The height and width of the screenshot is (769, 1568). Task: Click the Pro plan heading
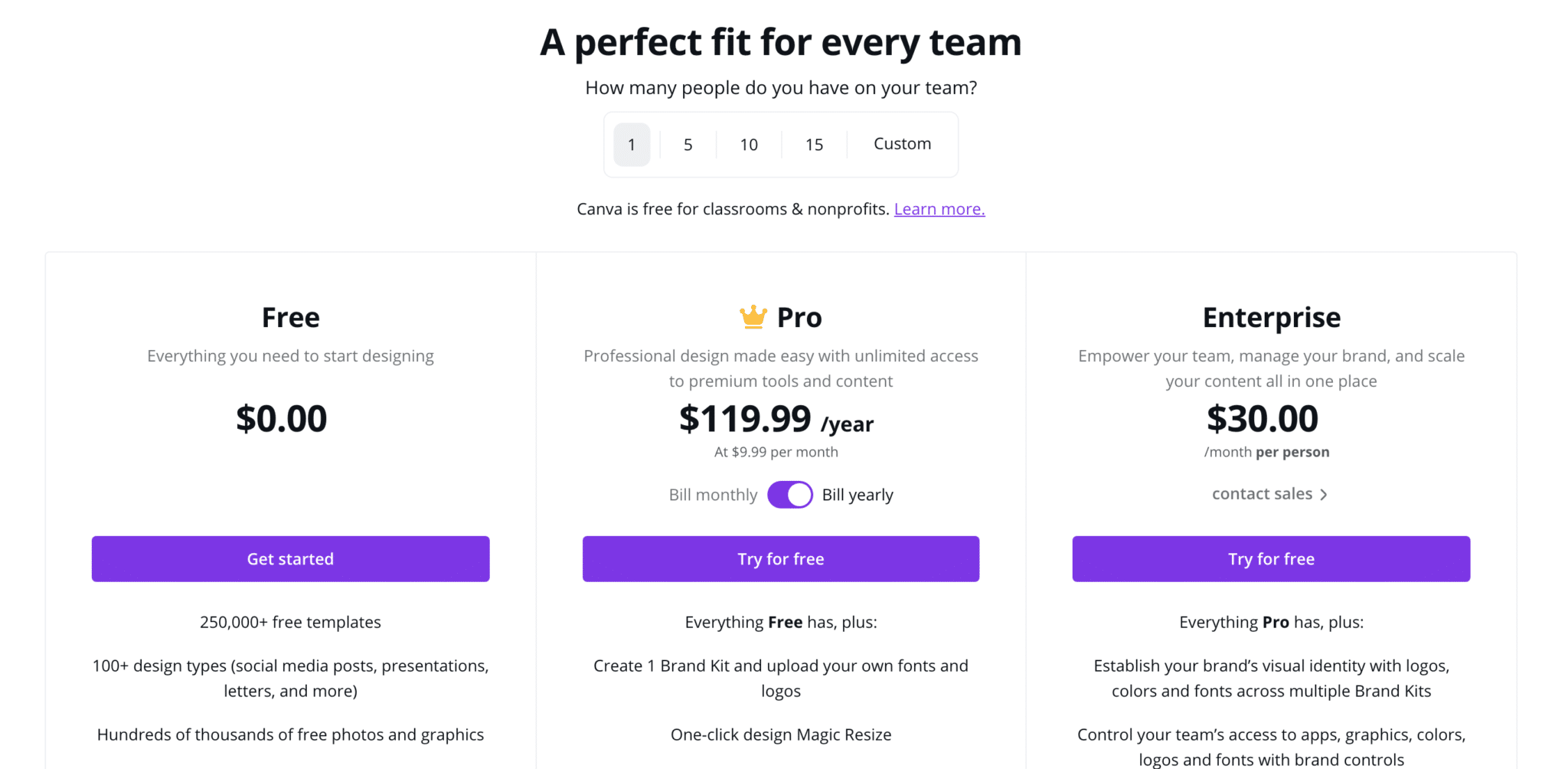[799, 317]
